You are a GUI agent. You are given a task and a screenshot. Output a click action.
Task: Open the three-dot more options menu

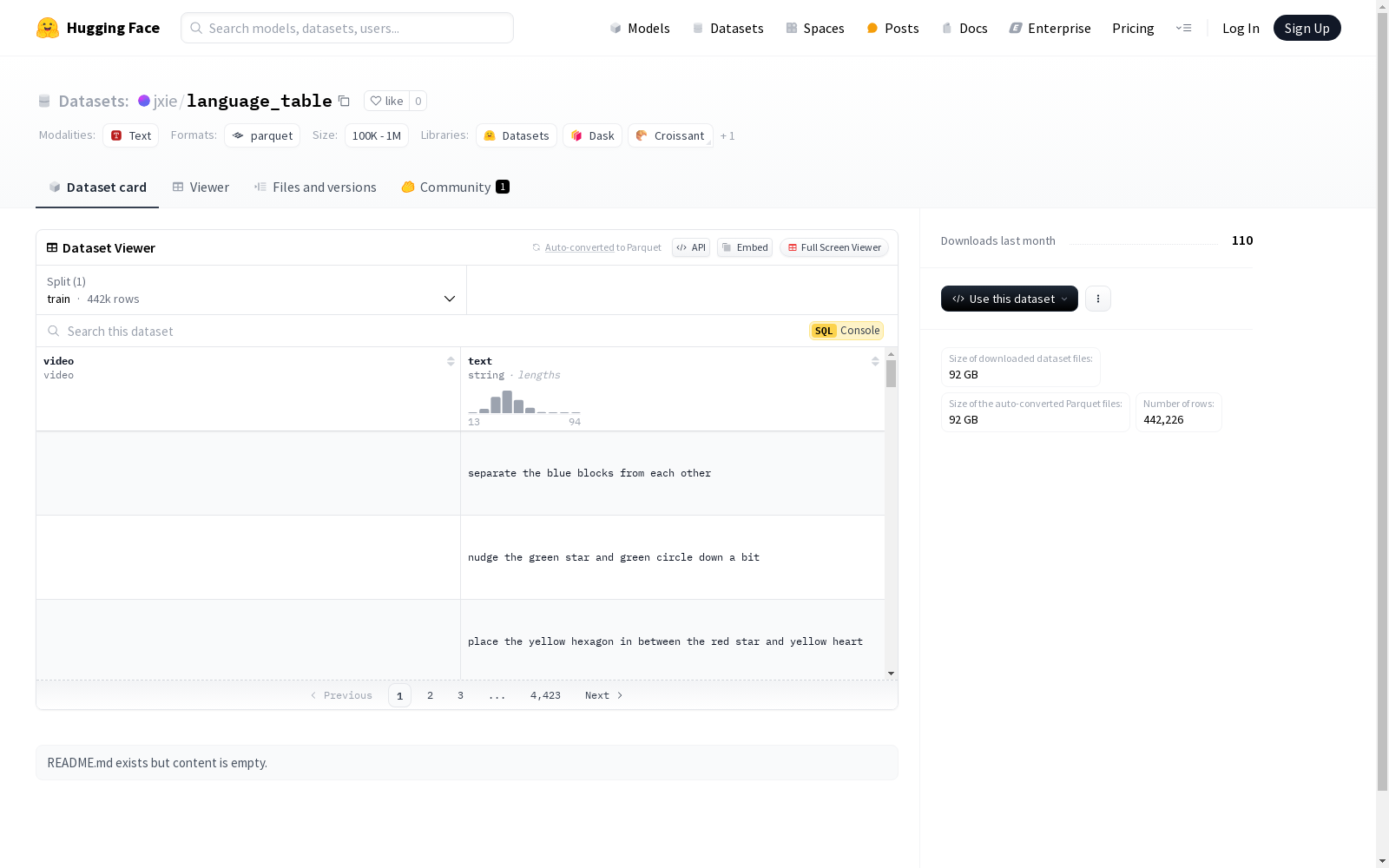(1098, 299)
